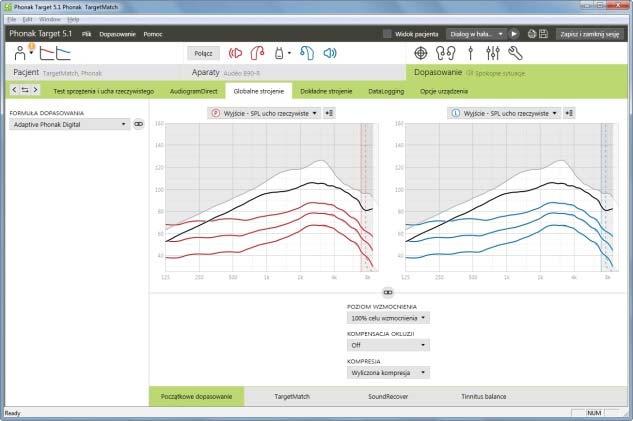
Task: Open the Aparaty section header
Action: [295, 73]
